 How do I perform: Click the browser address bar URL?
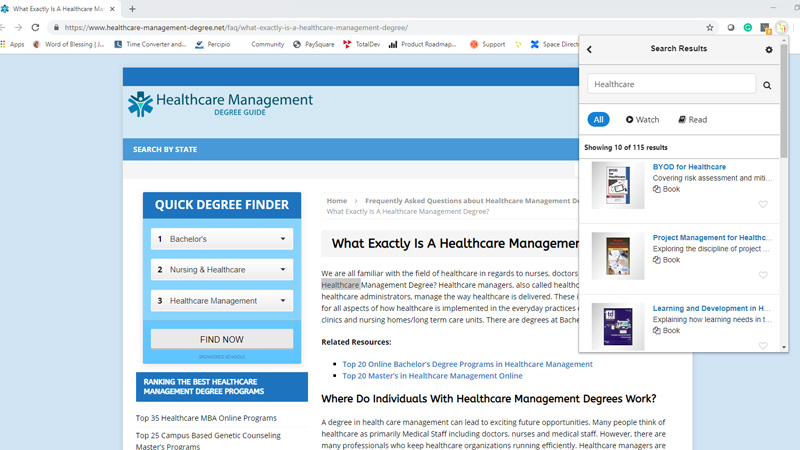236,28
